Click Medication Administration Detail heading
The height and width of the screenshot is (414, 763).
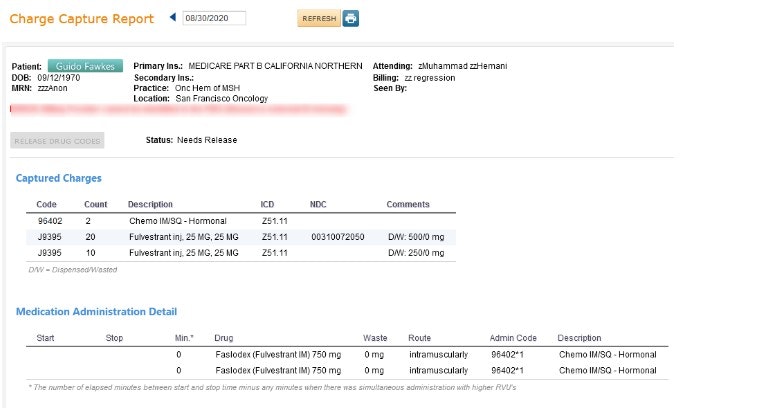click(96, 312)
